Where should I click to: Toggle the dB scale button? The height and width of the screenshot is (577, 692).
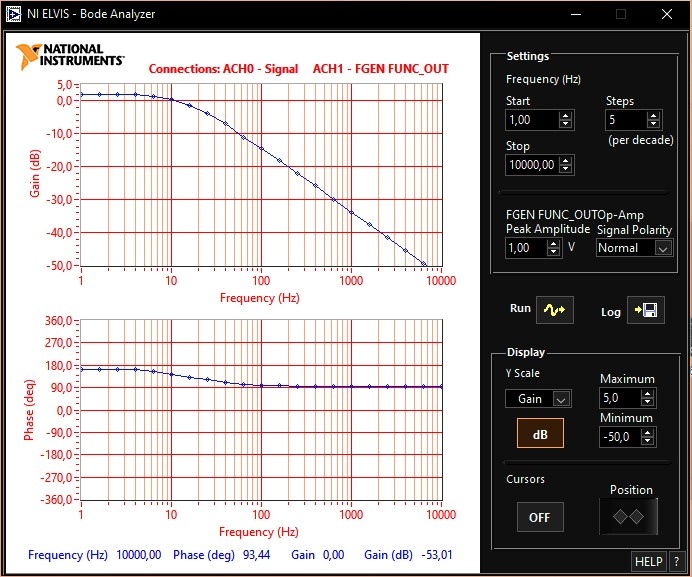(x=540, y=433)
